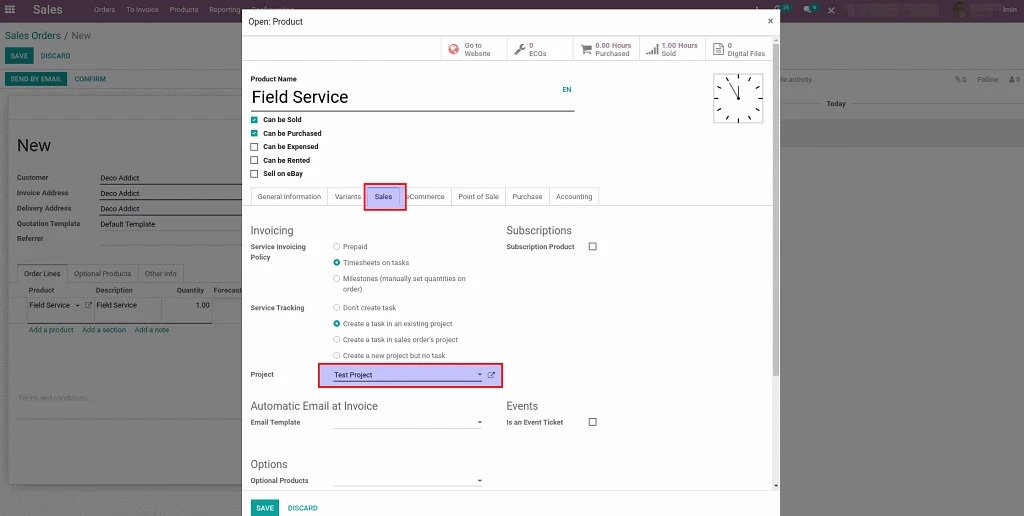The width and height of the screenshot is (1024, 516).
Task: Open the Orders menu in top bar
Action: click(x=104, y=10)
